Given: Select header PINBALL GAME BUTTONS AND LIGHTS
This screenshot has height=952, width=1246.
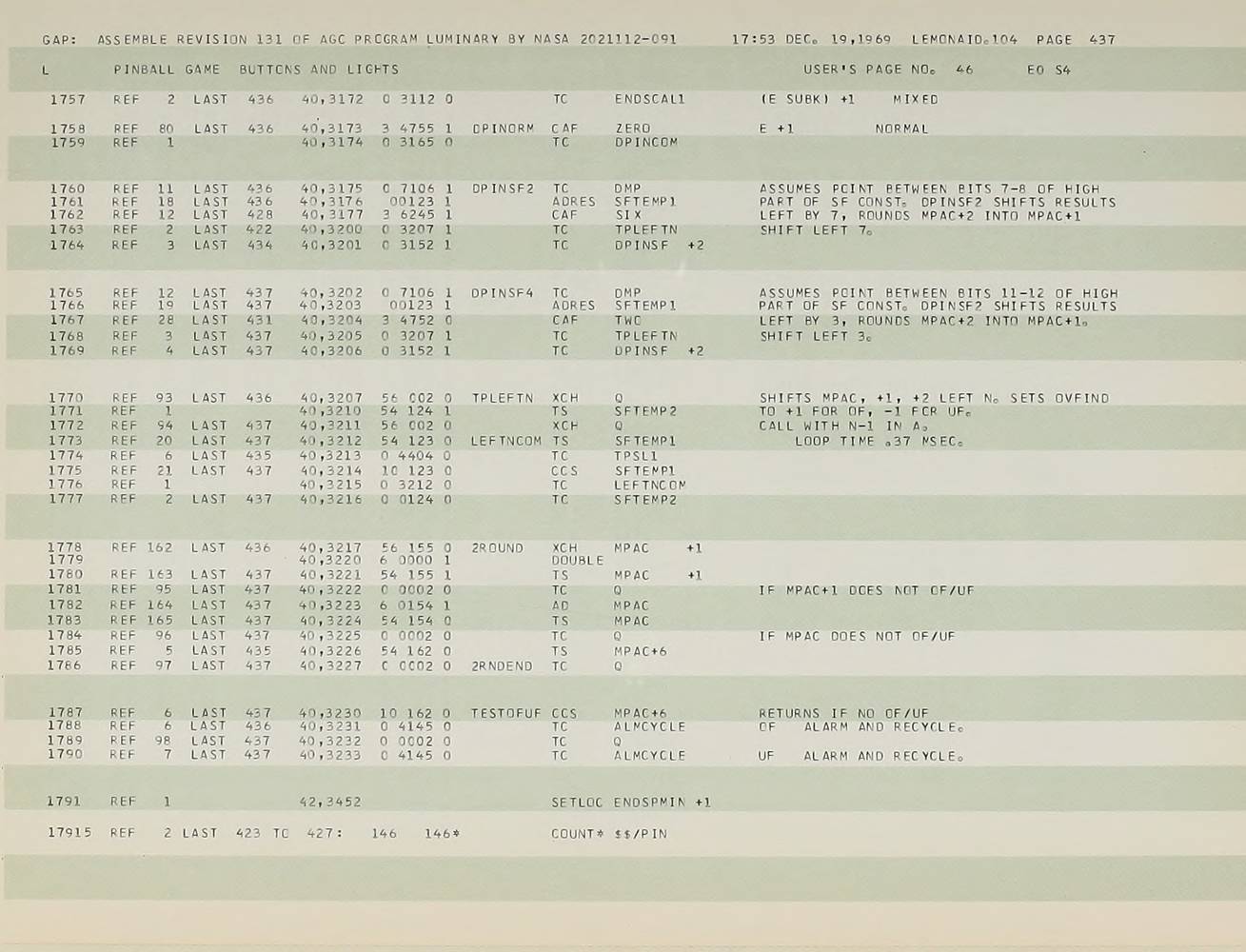Looking at the screenshot, I should (256, 69).
